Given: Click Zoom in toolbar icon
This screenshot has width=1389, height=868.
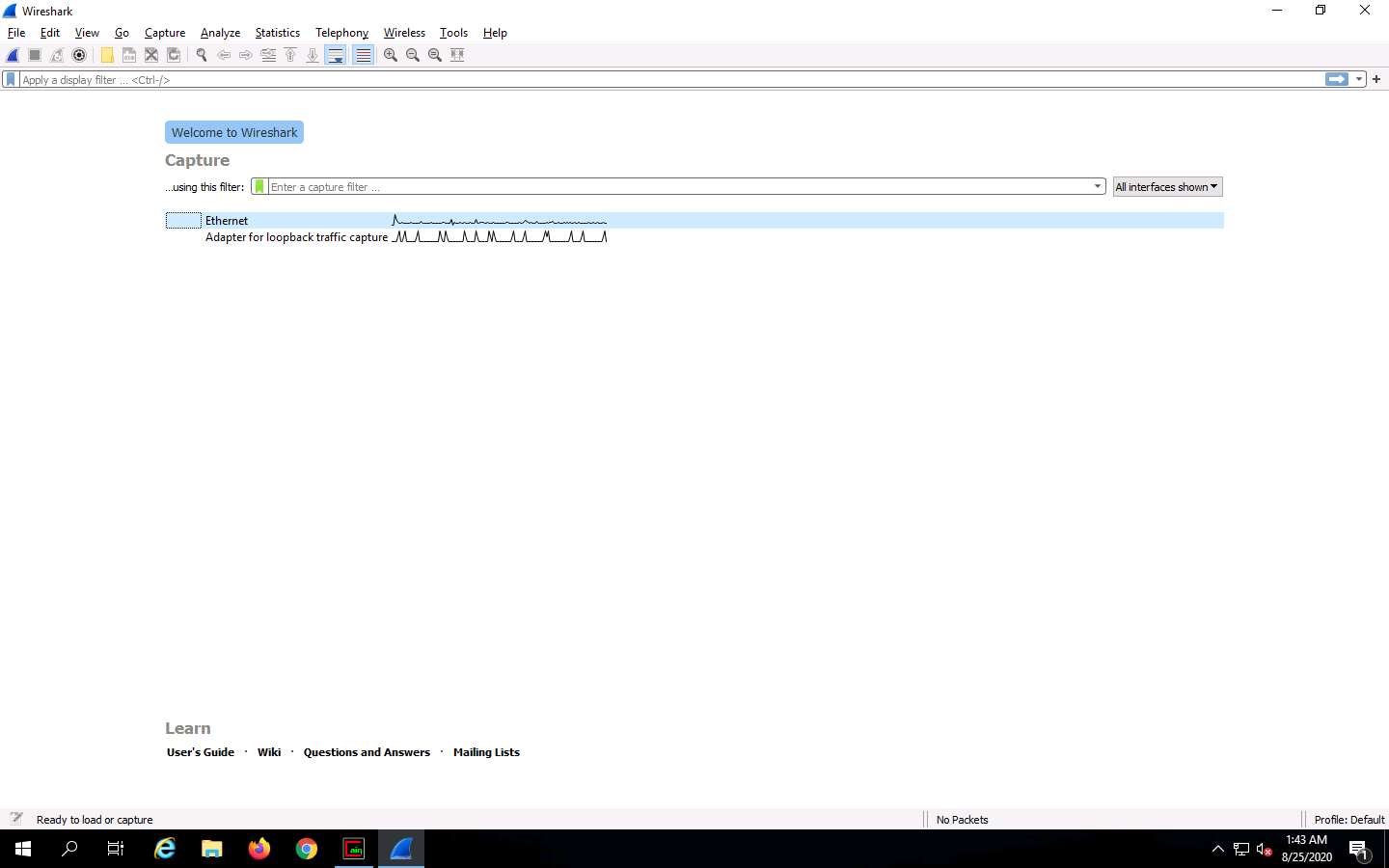Looking at the screenshot, I should [391, 55].
